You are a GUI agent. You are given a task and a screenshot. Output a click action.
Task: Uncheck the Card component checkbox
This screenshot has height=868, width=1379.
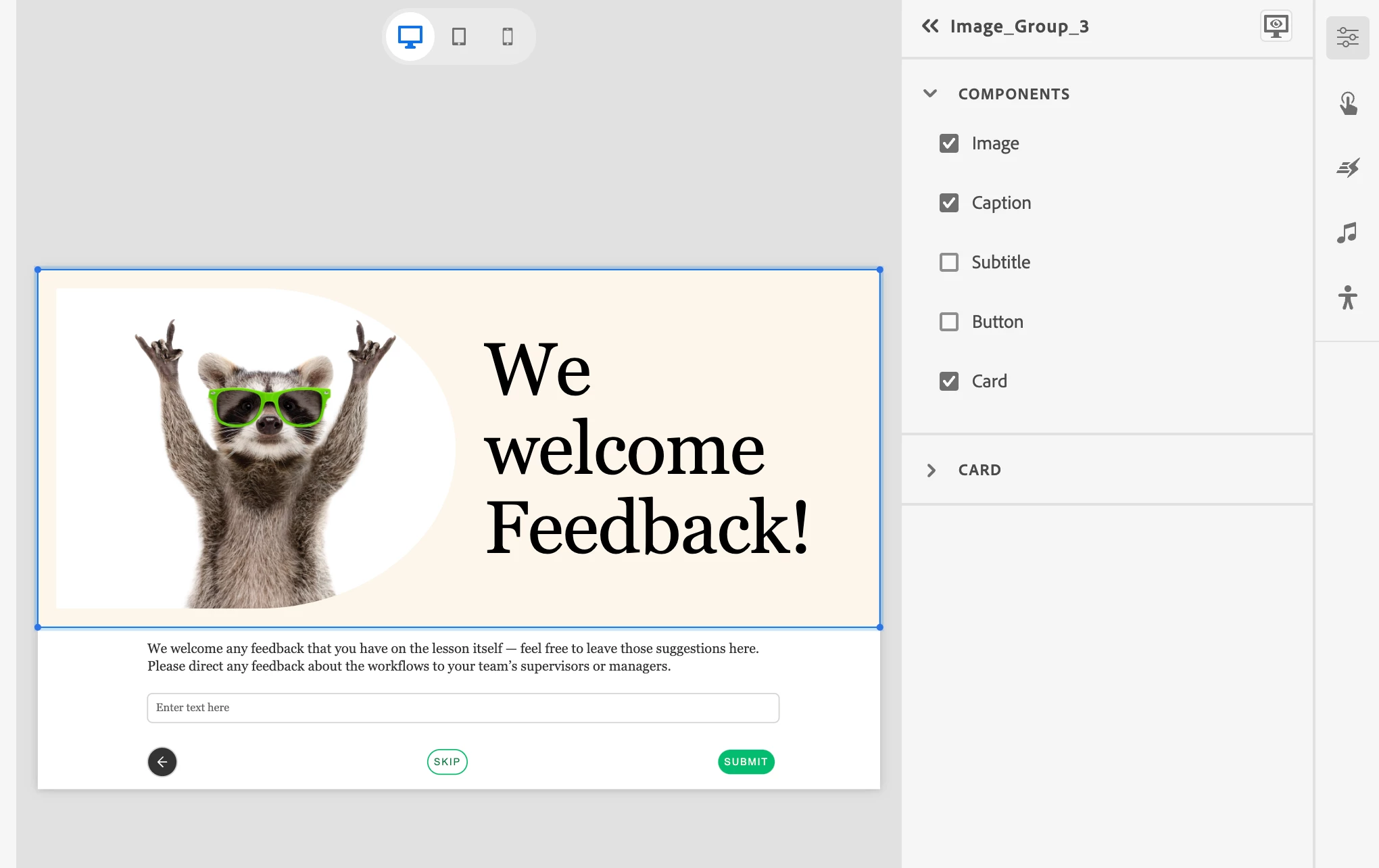tap(949, 381)
